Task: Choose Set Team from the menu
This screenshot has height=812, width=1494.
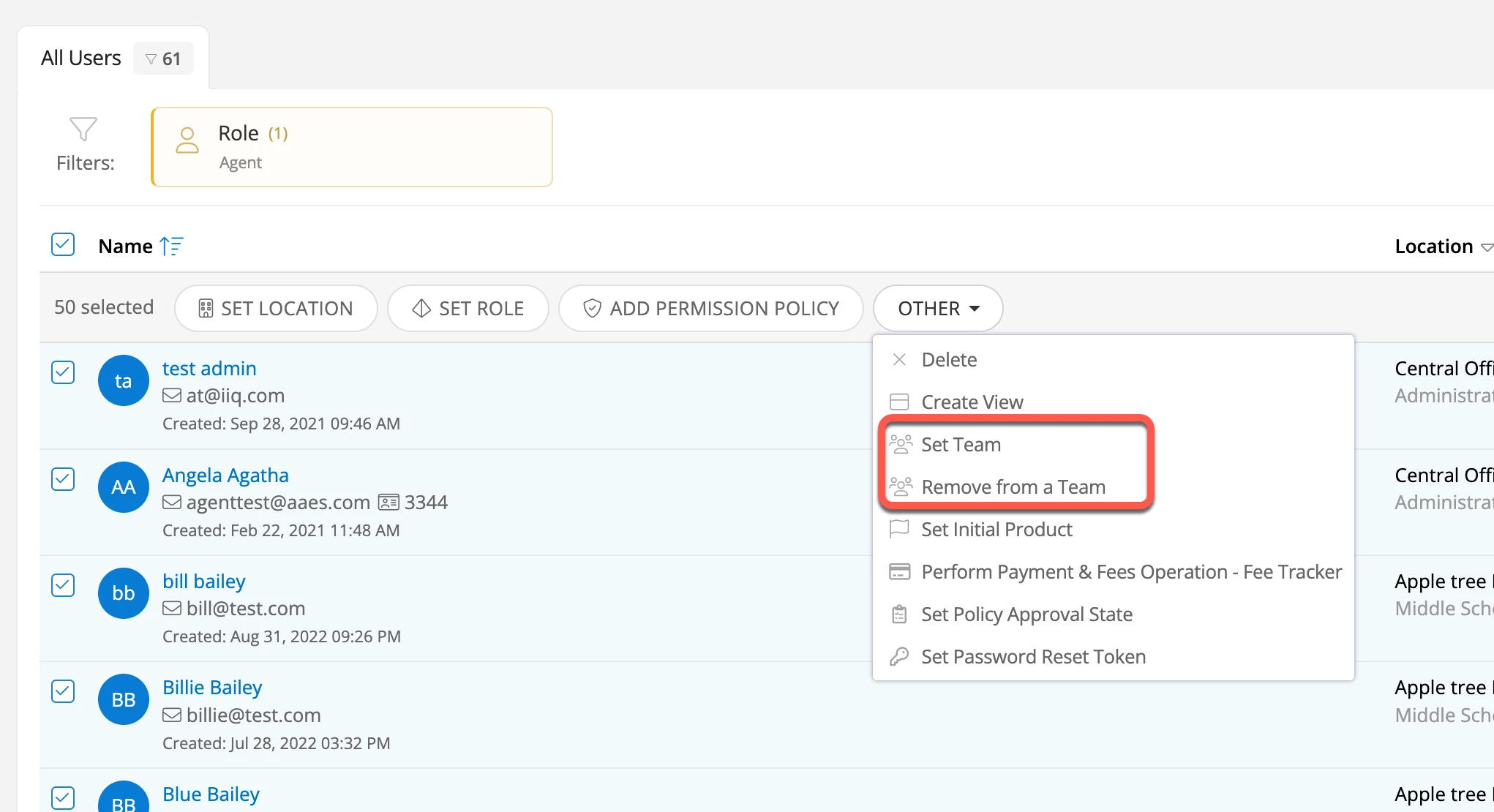Action: [961, 445]
